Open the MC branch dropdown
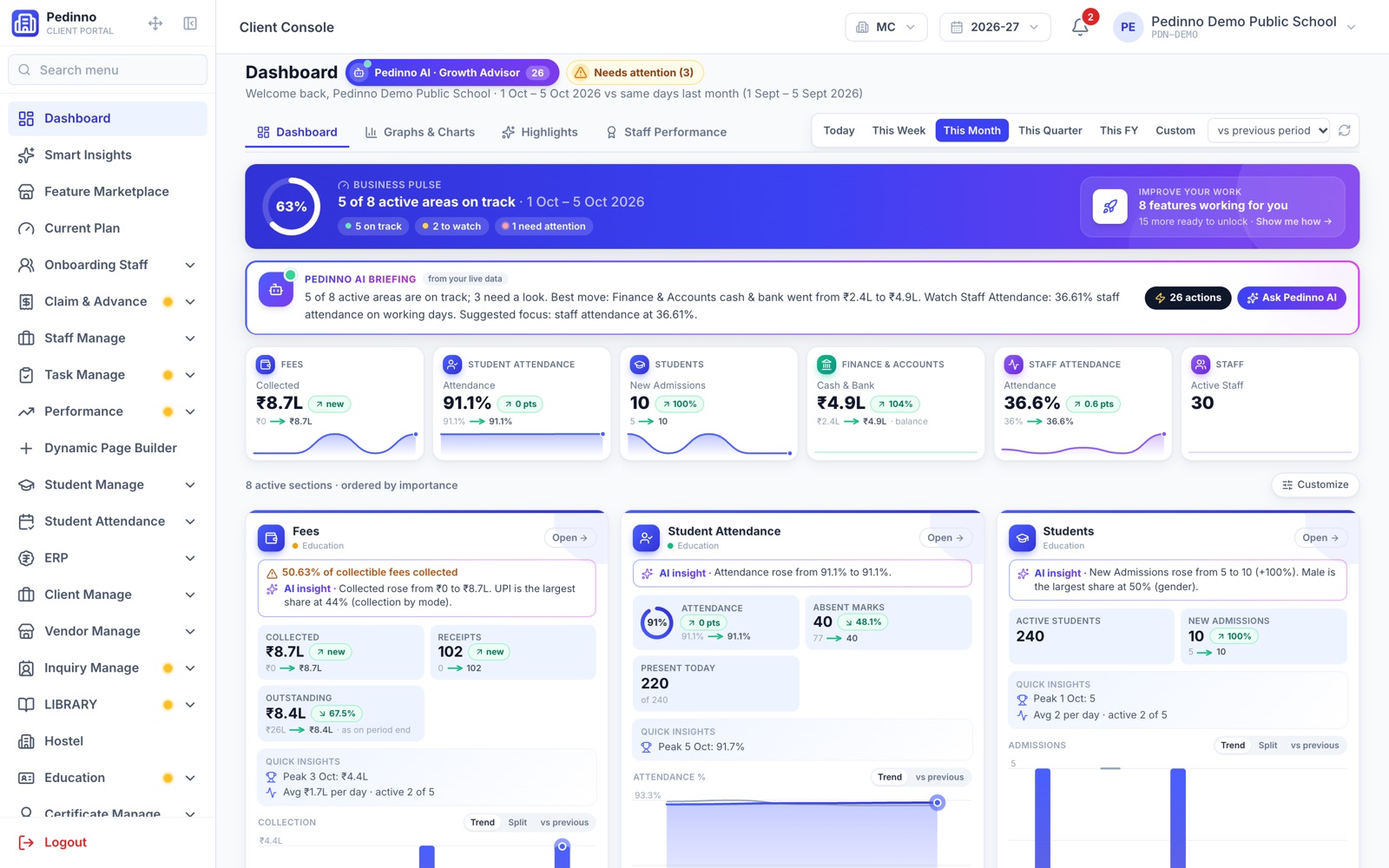Screen dimensions: 1389x868 coord(885,27)
